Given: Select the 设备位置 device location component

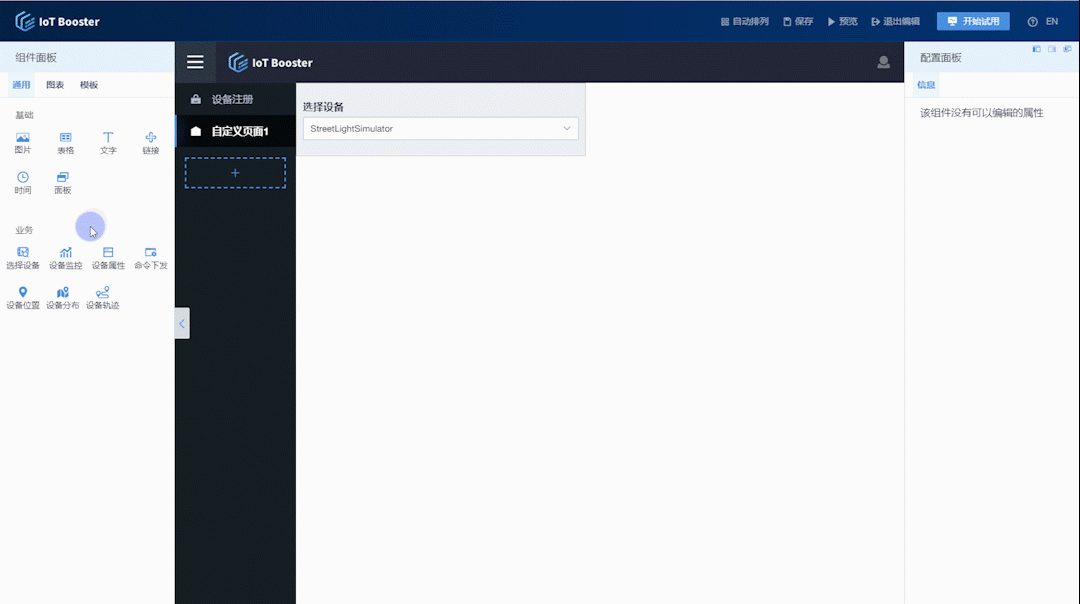Looking at the screenshot, I should [x=23, y=298].
